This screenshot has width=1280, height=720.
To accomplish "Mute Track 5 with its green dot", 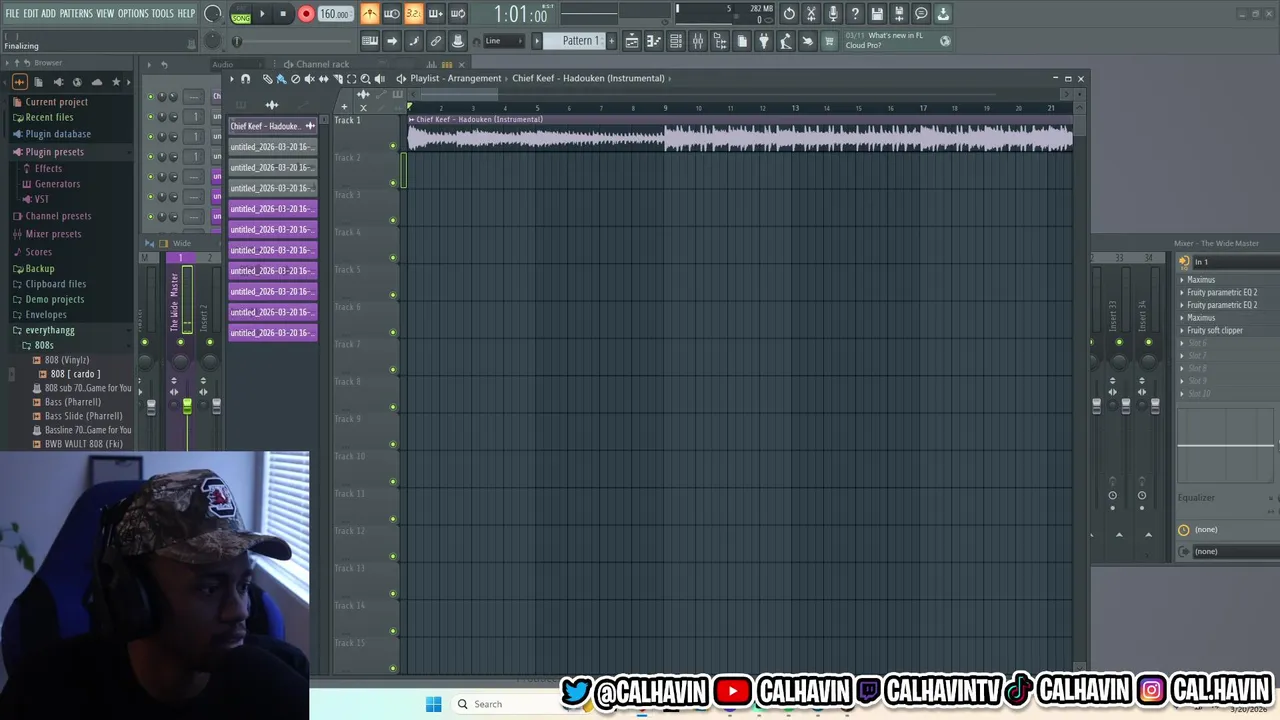I will (x=393, y=295).
